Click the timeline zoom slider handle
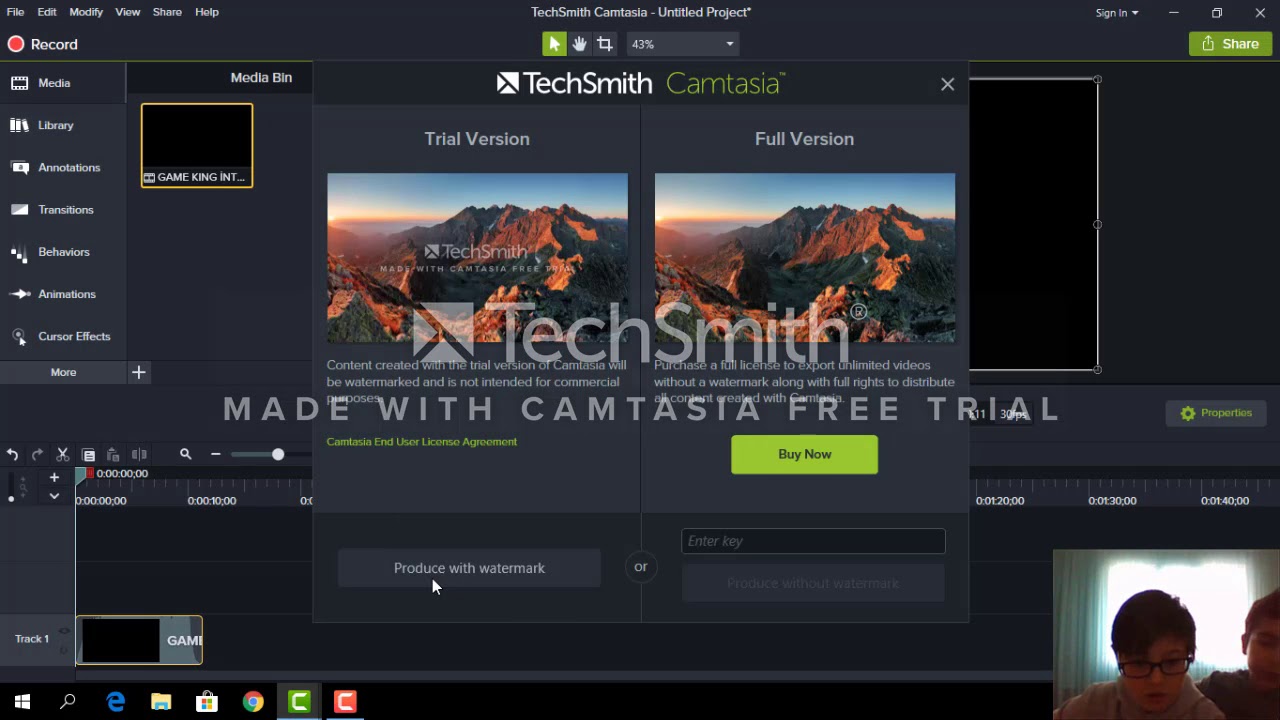This screenshot has width=1280, height=720. coord(278,454)
